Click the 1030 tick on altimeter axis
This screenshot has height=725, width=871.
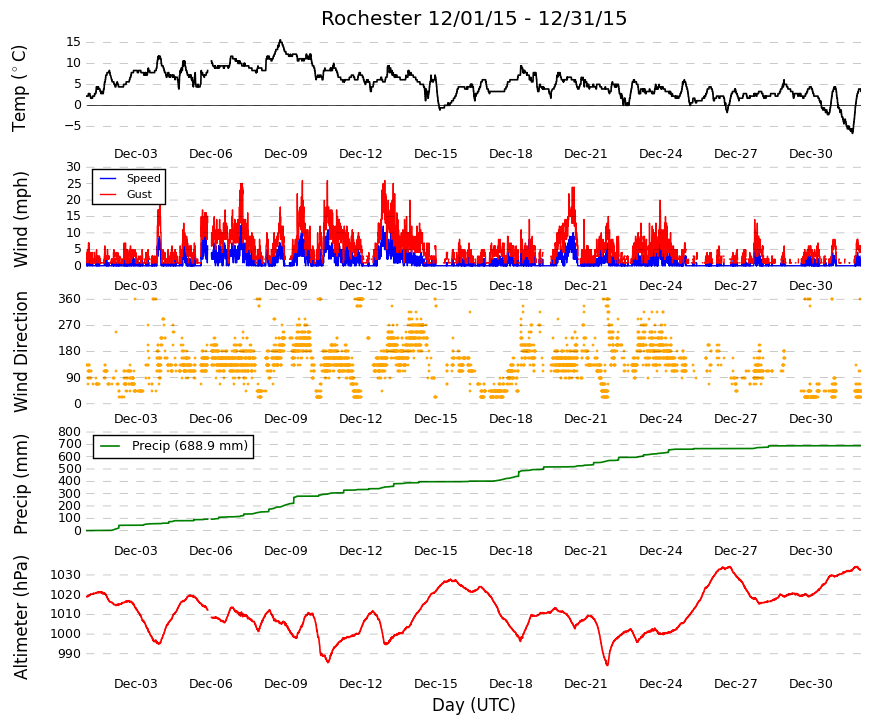coord(66,575)
